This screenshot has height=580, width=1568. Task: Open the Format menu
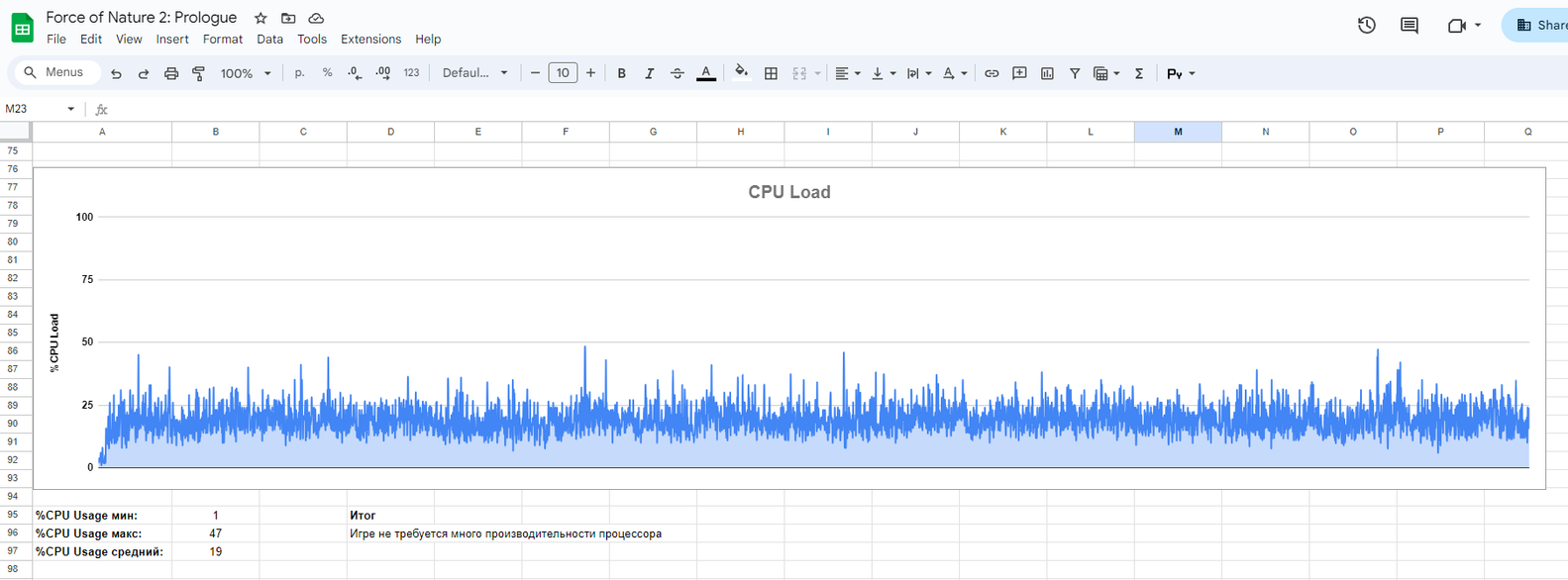pyautogui.click(x=222, y=40)
